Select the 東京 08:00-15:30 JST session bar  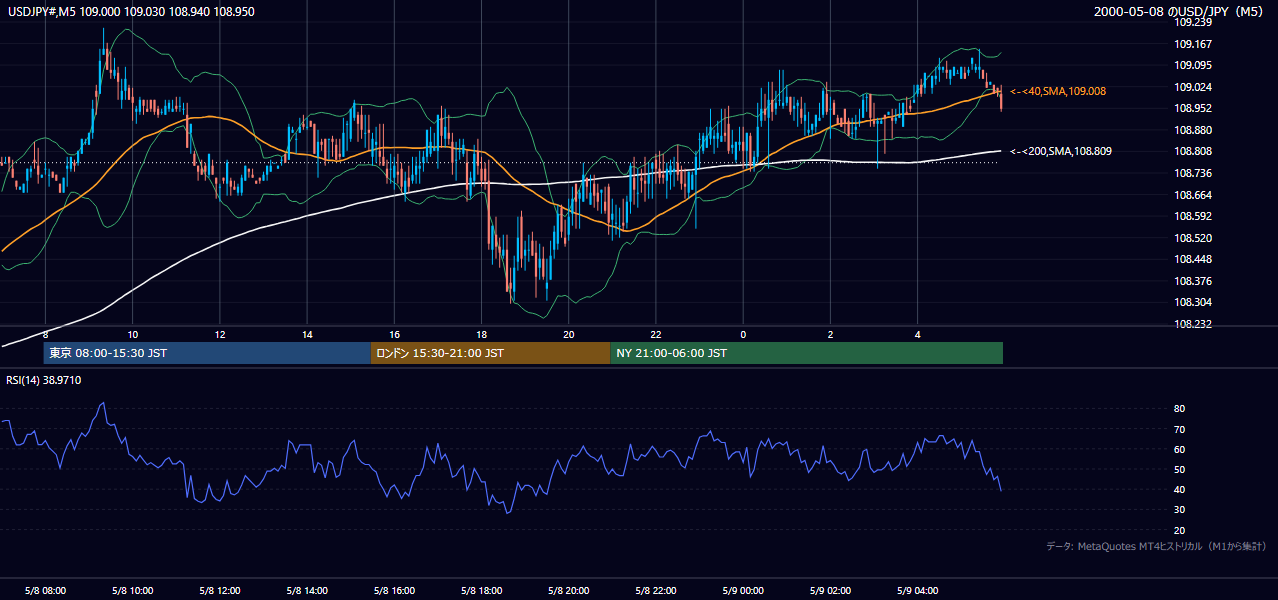pyautogui.click(x=207, y=353)
